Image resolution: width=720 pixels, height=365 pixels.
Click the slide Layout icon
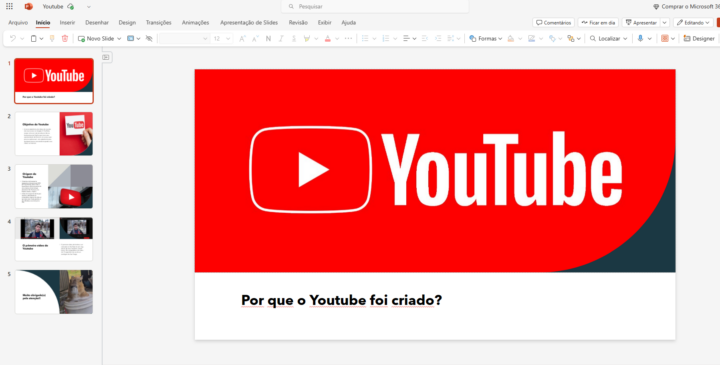point(131,39)
